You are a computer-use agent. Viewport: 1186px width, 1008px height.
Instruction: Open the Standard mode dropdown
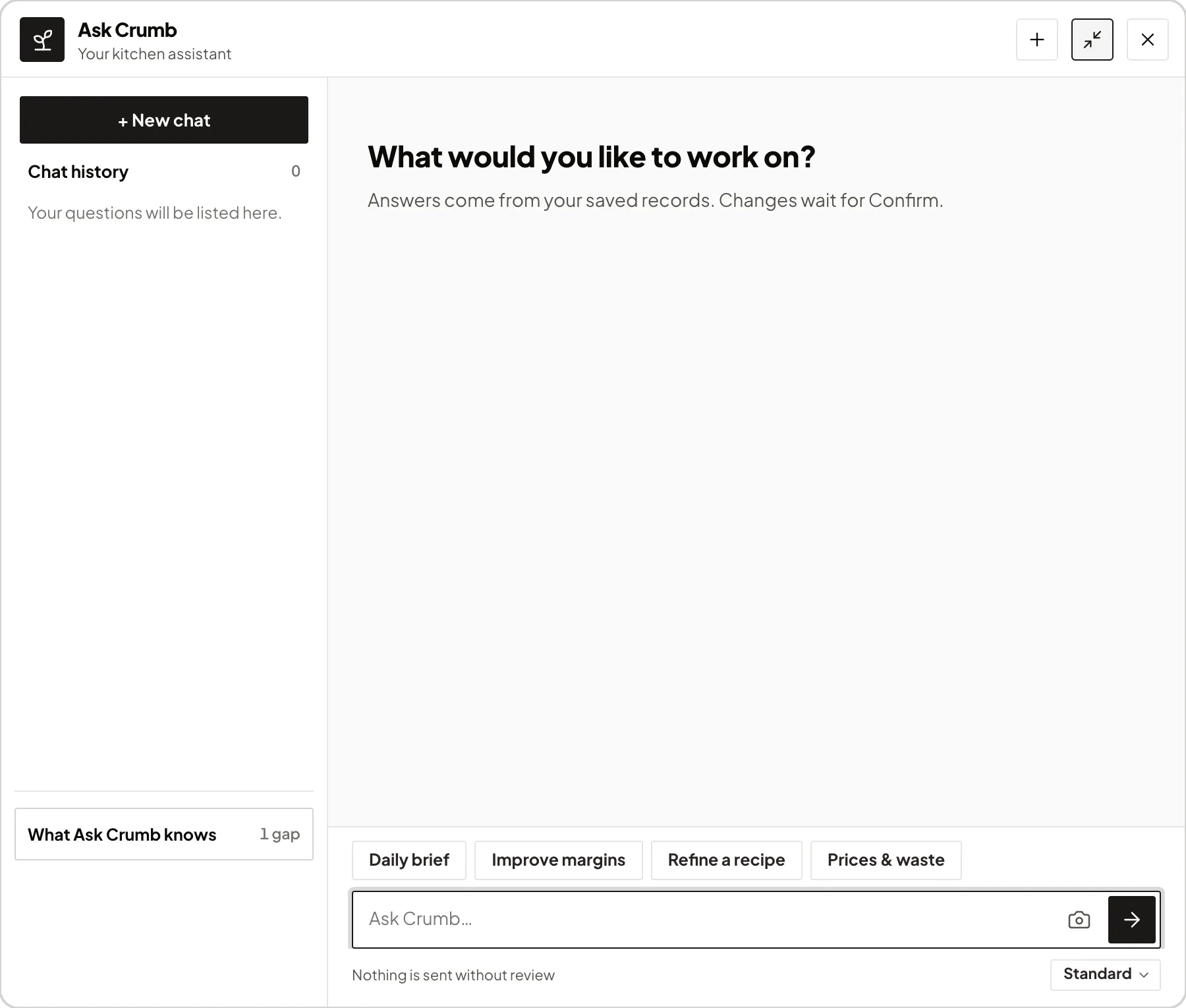pos(1106,974)
